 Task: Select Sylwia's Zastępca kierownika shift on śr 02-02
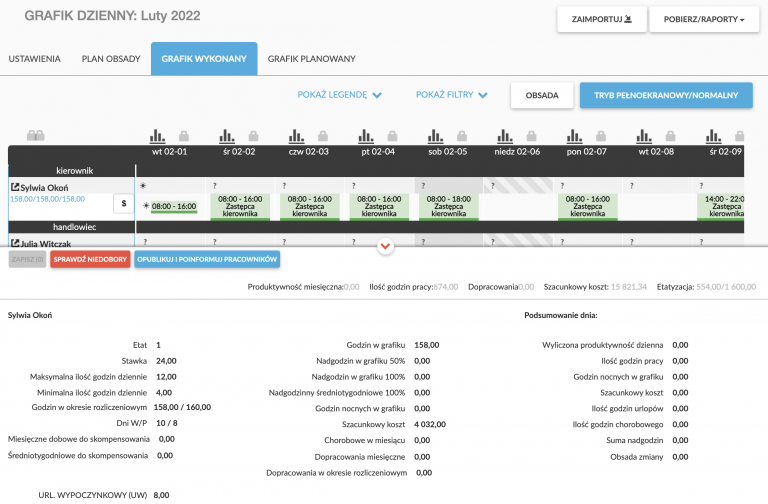[x=240, y=207]
